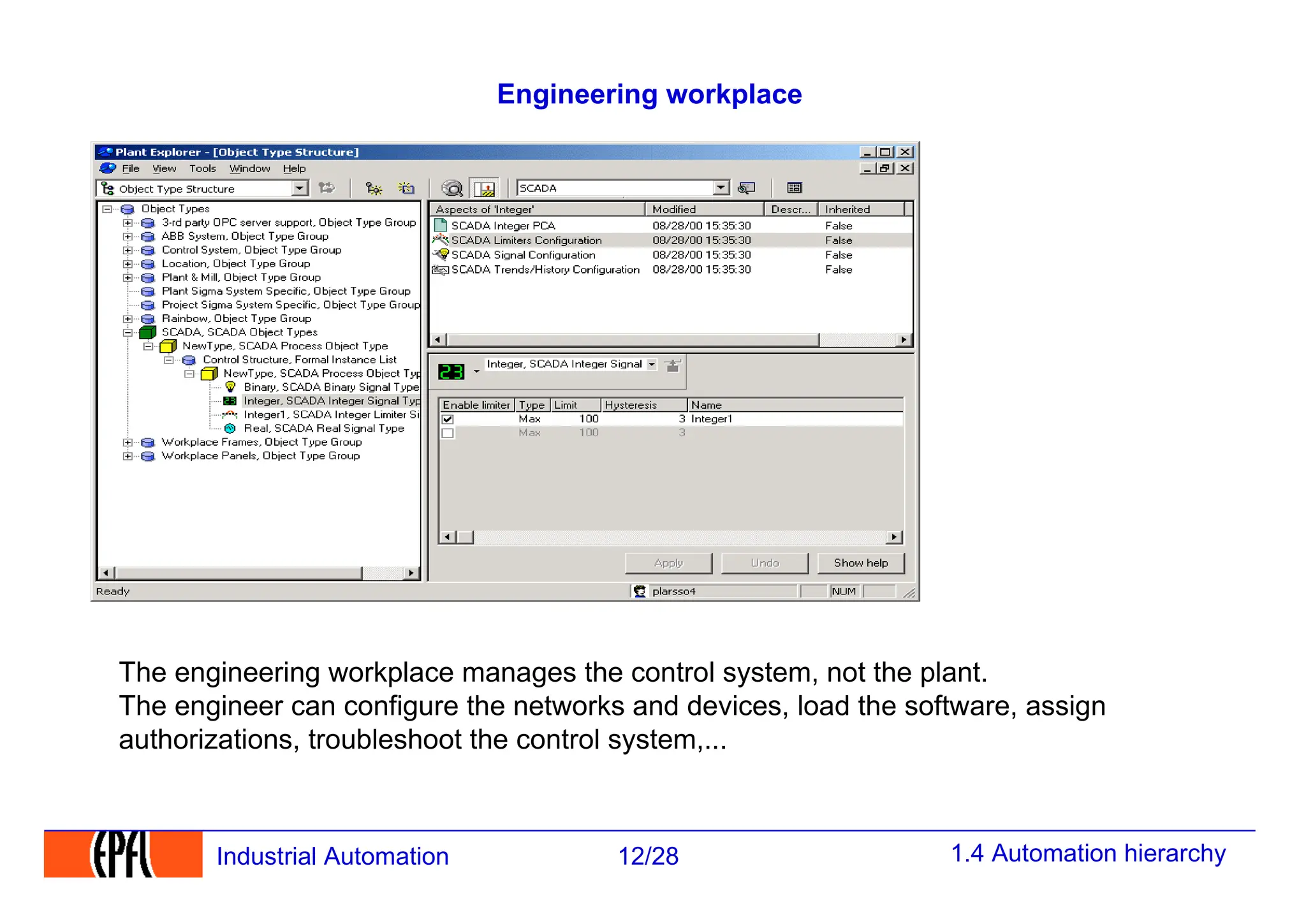This screenshot has height=924, width=1306.
Task: Sort by the Inherited column header
Action: pyautogui.click(x=861, y=209)
